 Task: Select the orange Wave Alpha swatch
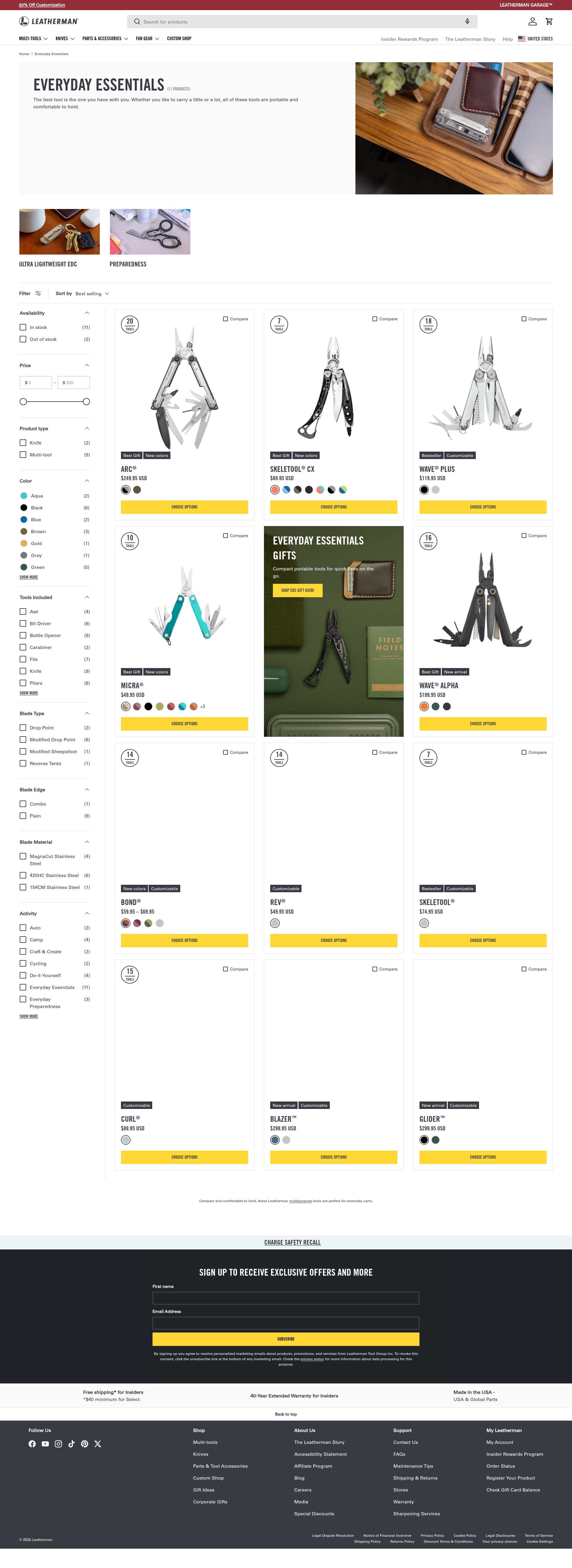(x=424, y=707)
